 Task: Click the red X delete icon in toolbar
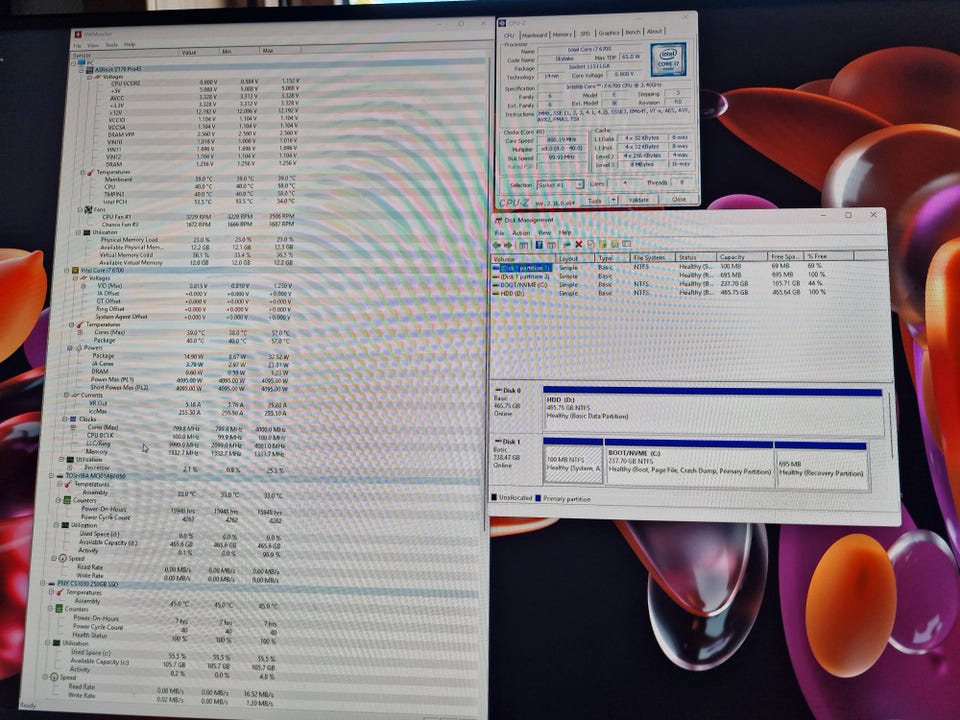pos(579,244)
